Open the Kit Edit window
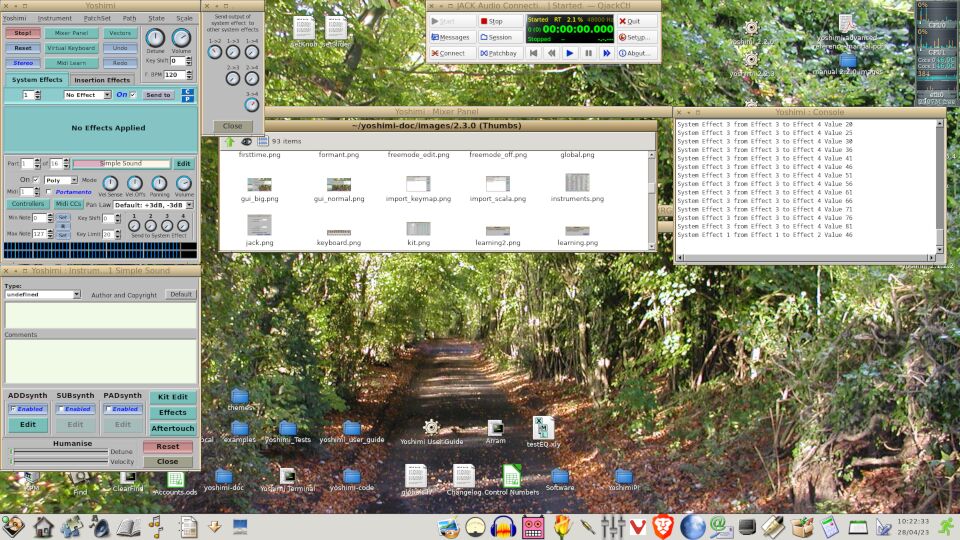 pos(172,397)
